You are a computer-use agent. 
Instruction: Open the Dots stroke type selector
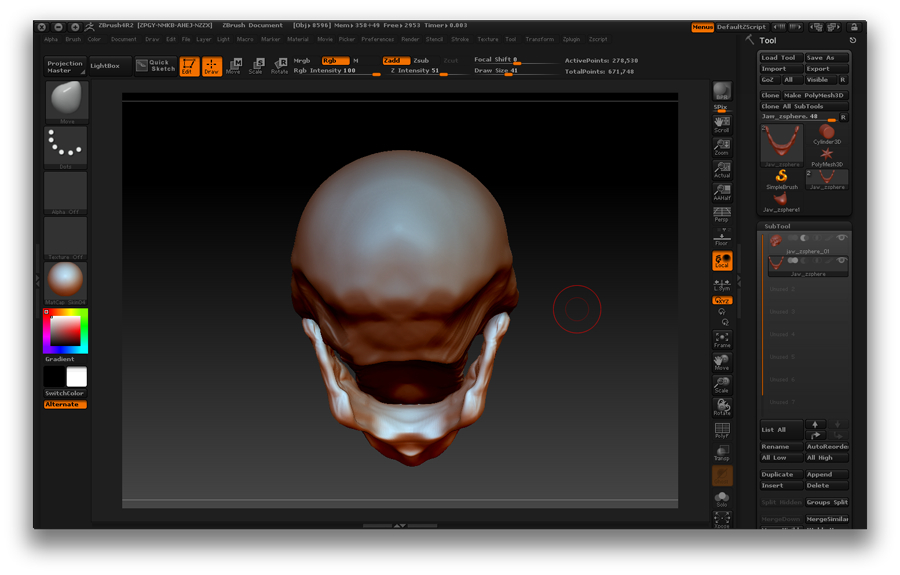[x=67, y=147]
